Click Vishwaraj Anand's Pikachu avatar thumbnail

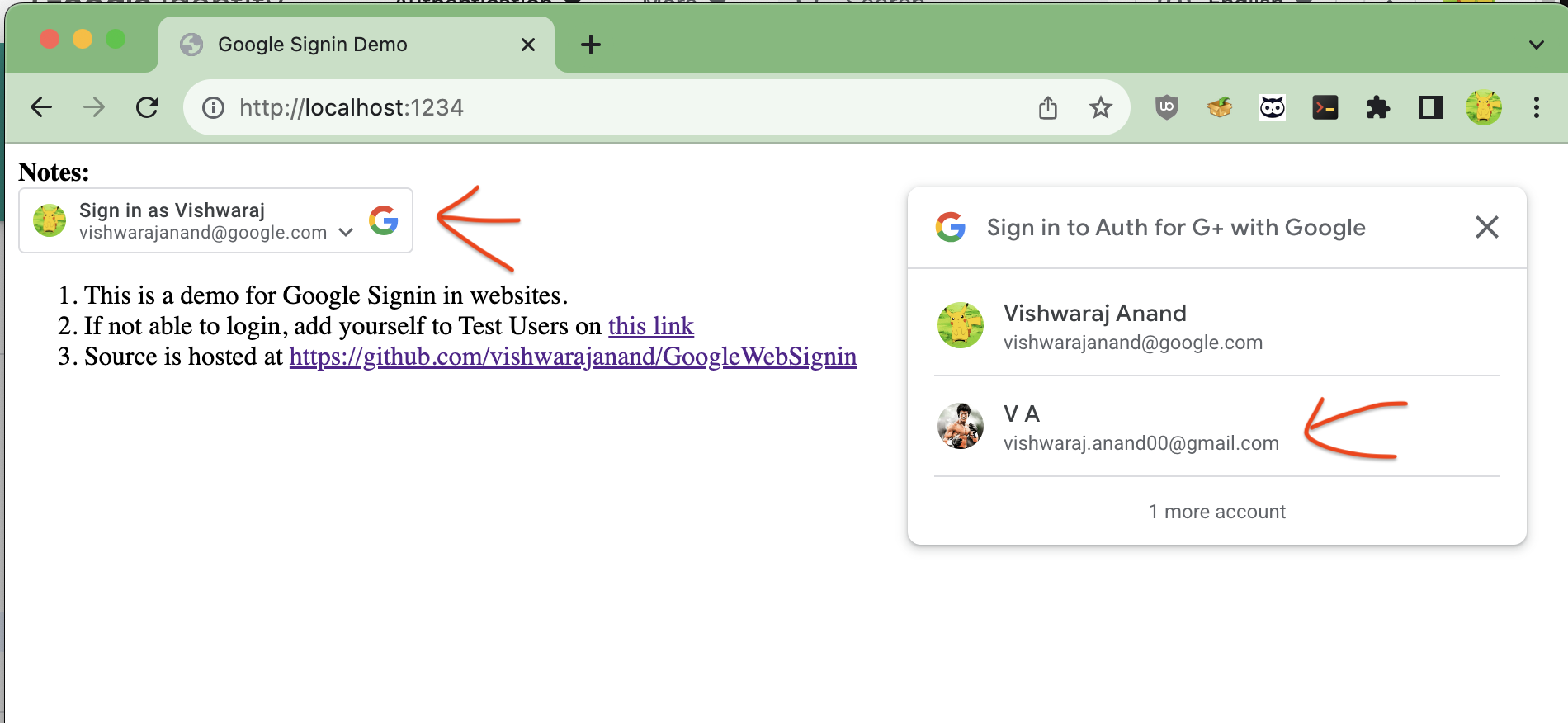[x=961, y=325]
